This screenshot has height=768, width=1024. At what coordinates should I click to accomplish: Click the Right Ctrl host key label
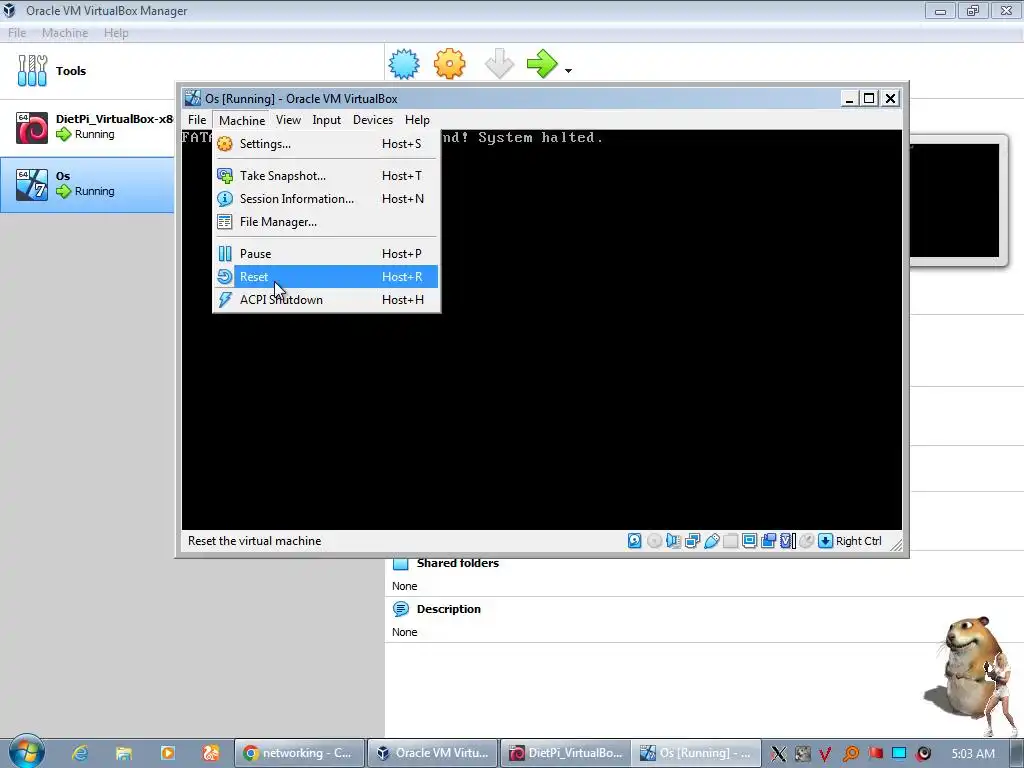859,541
